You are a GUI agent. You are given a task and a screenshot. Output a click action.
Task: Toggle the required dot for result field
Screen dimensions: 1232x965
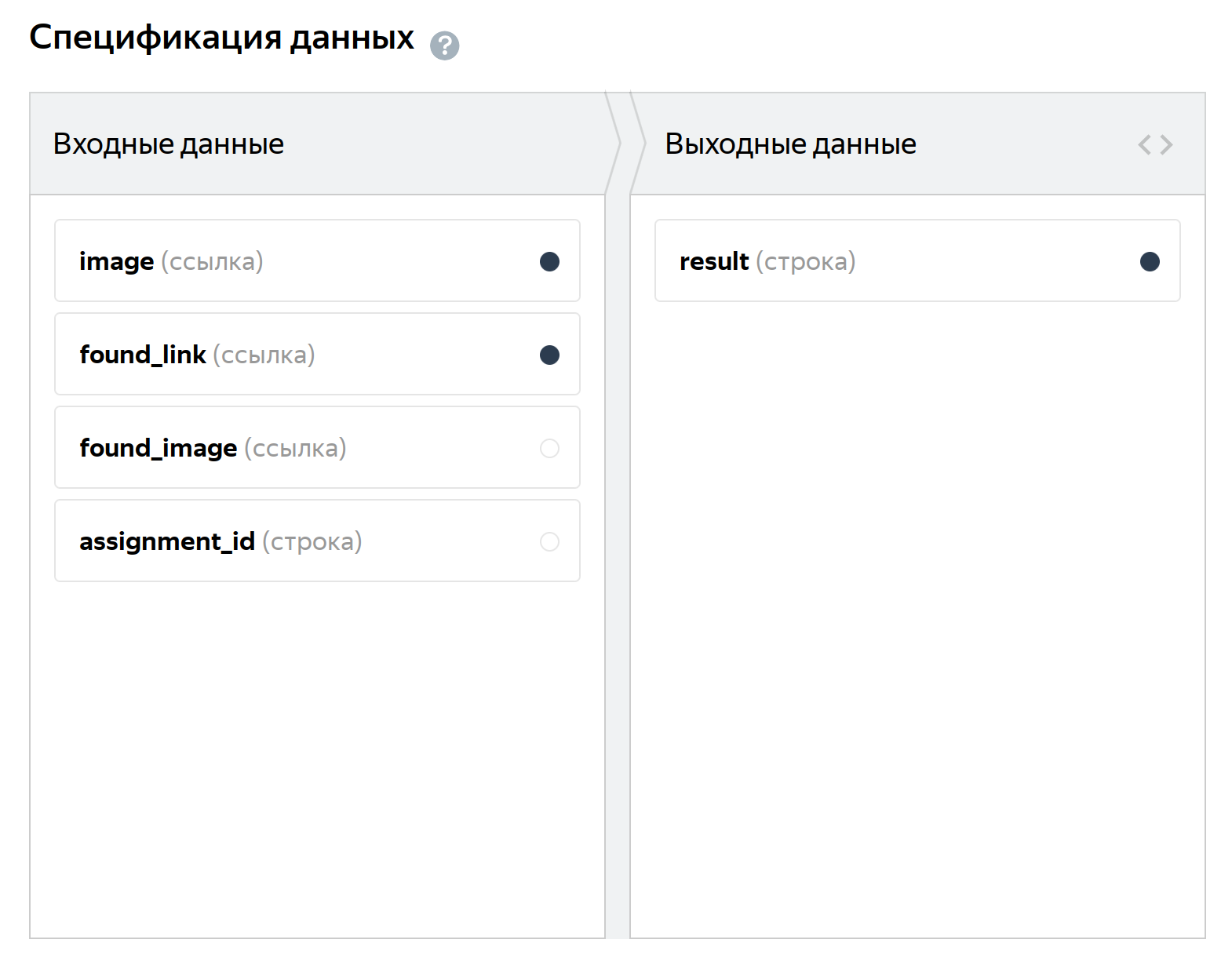[1150, 261]
